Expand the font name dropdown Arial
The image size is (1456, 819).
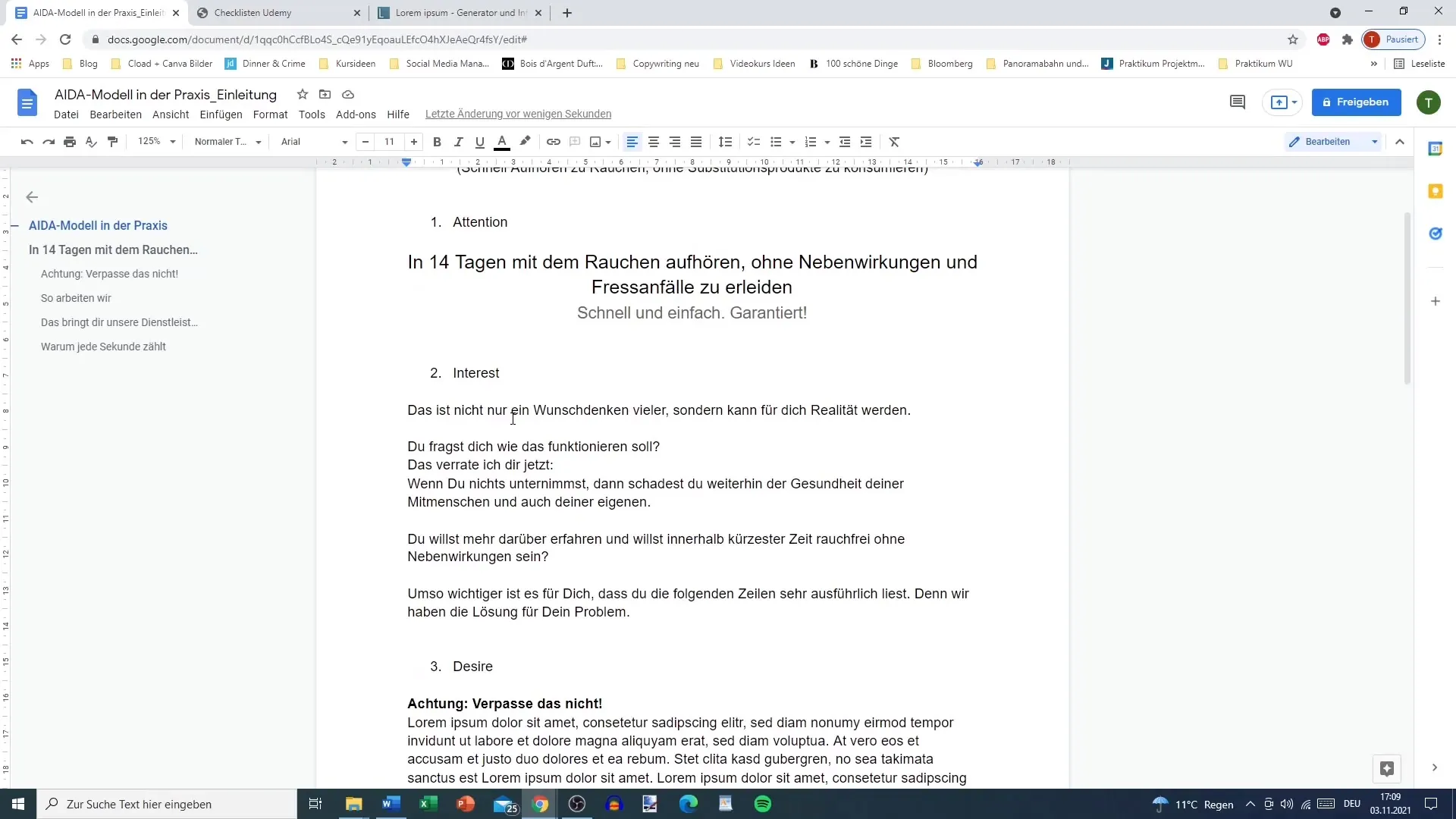click(345, 141)
